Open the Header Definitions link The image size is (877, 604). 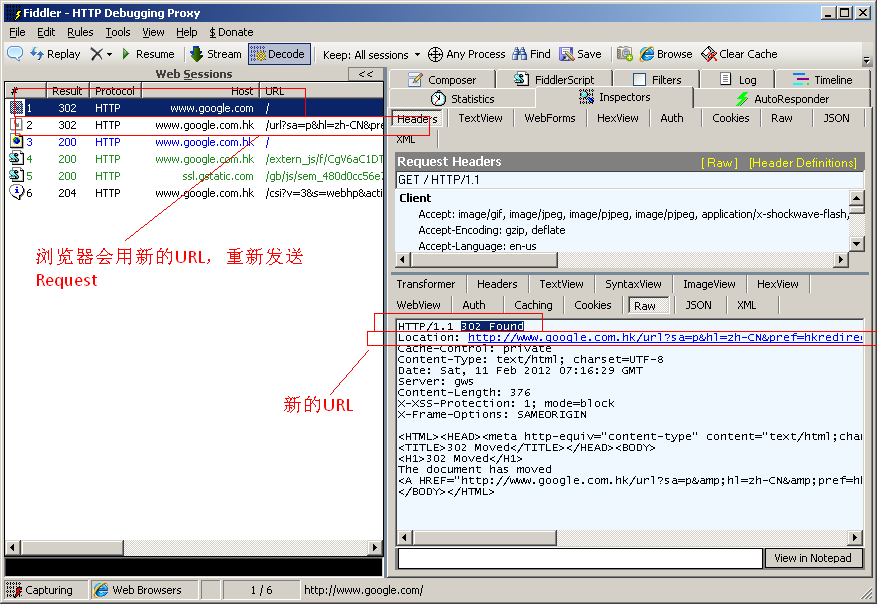tap(802, 162)
